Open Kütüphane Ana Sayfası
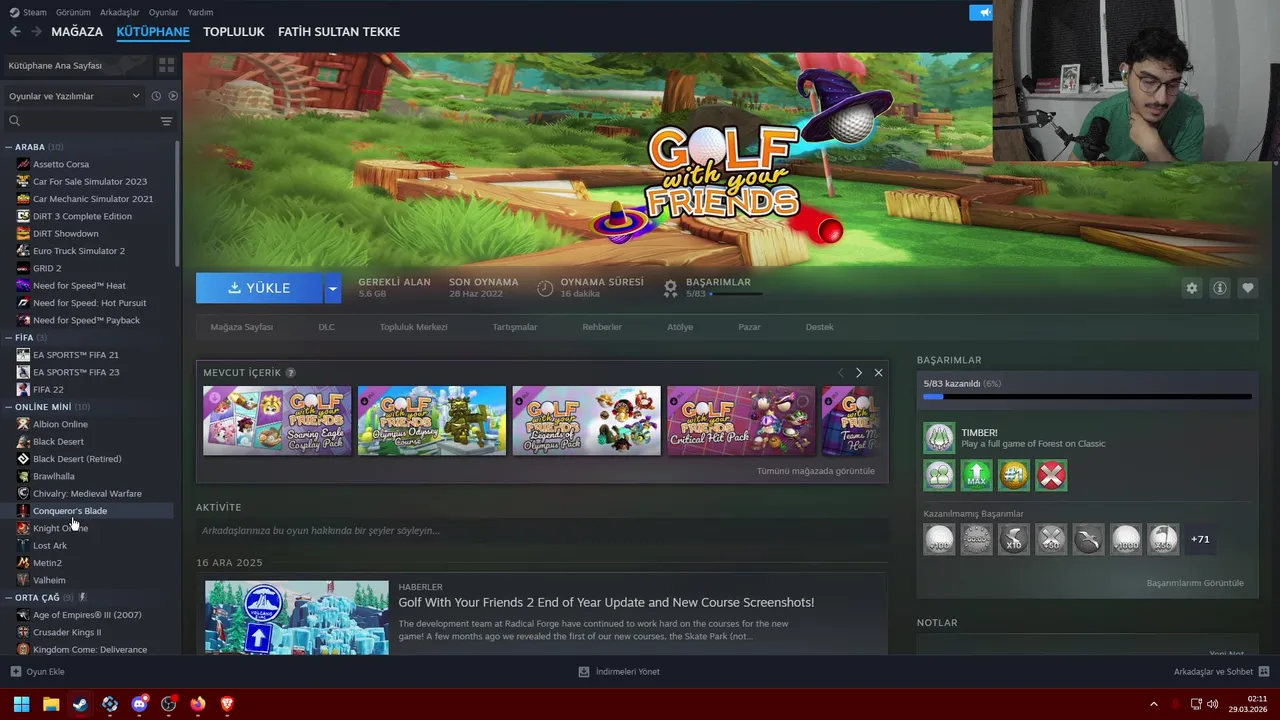The height and width of the screenshot is (720, 1280). click(55, 65)
